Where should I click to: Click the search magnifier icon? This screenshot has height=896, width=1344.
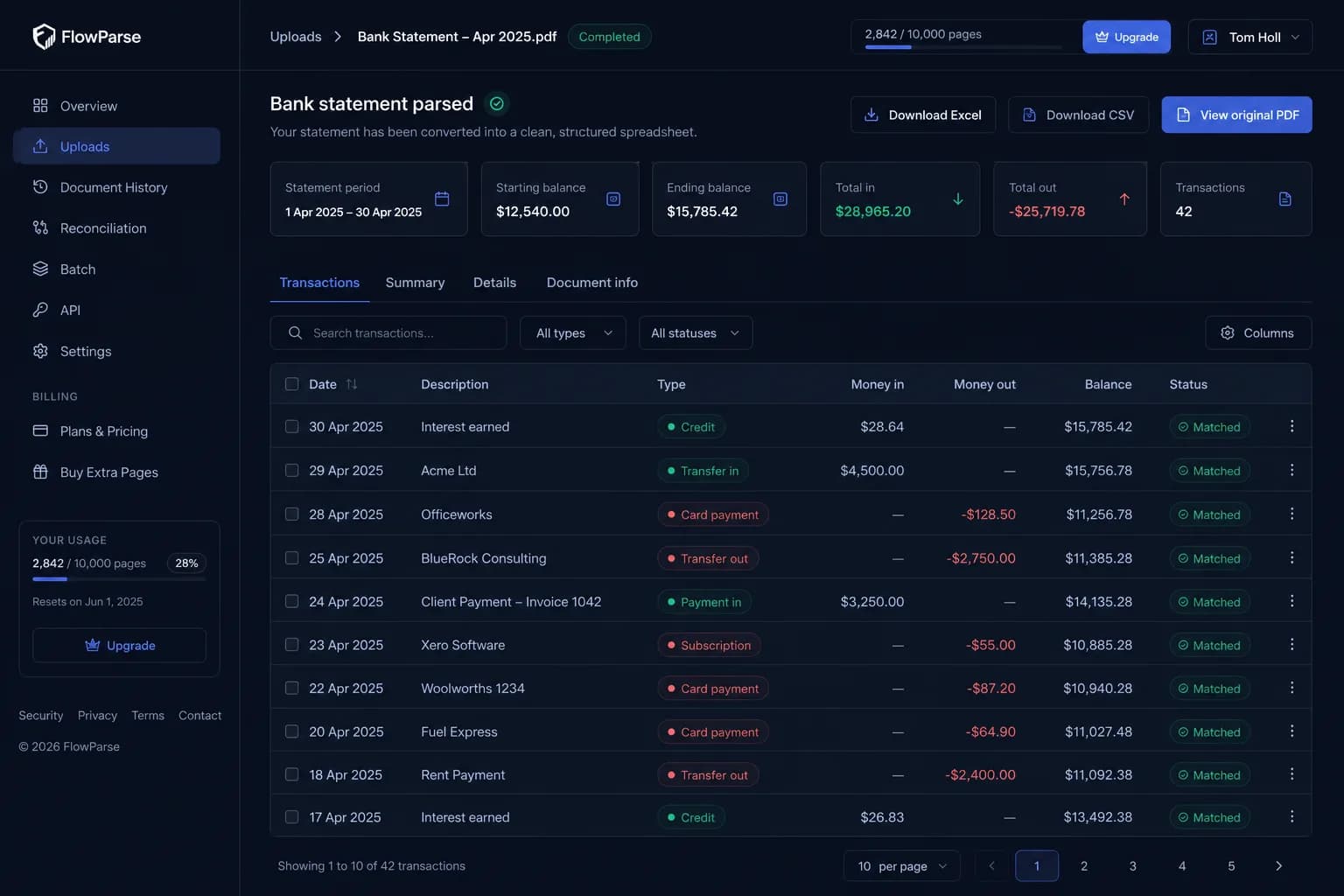(295, 332)
